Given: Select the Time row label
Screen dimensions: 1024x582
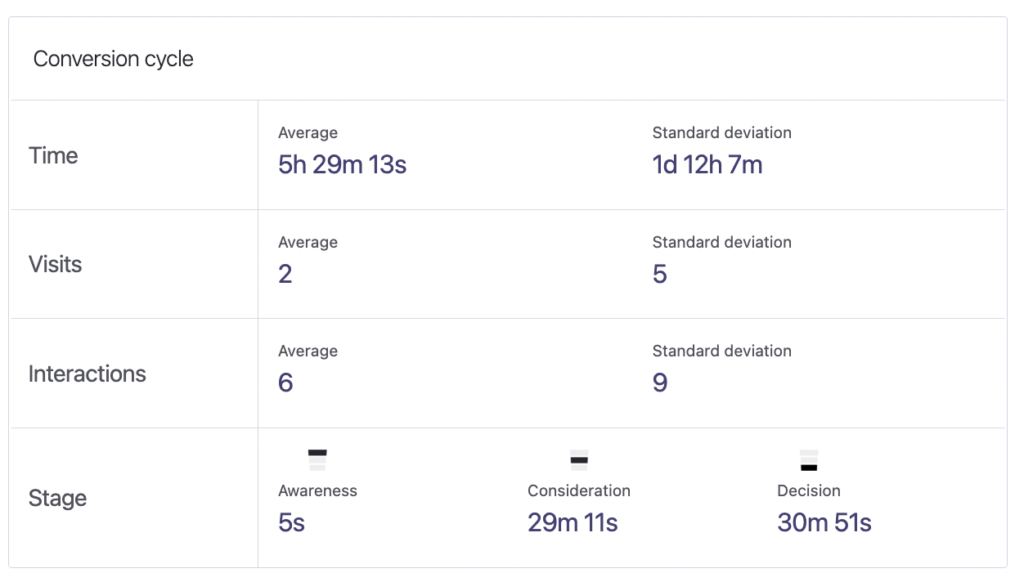Looking at the screenshot, I should click(53, 156).
